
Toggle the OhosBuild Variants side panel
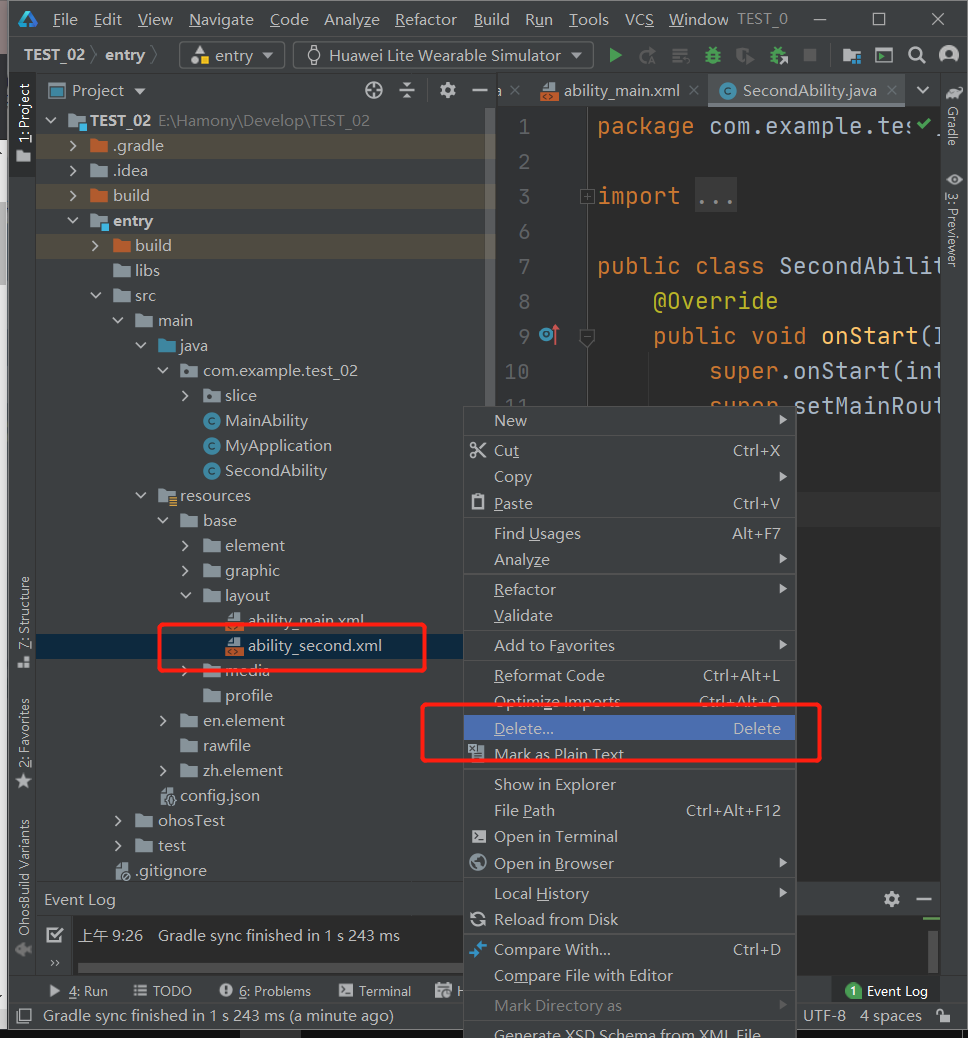pyautogui.click(x=24, y=887)
